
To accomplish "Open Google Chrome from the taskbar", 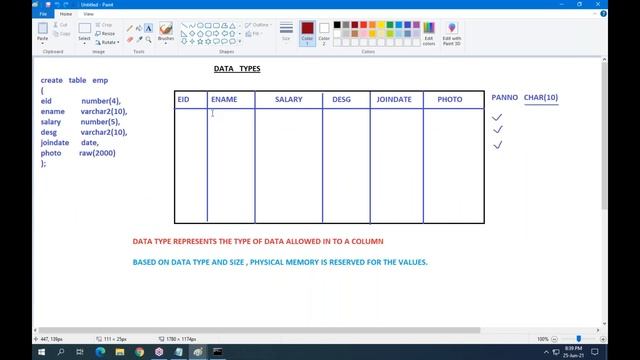I will 139,352.
